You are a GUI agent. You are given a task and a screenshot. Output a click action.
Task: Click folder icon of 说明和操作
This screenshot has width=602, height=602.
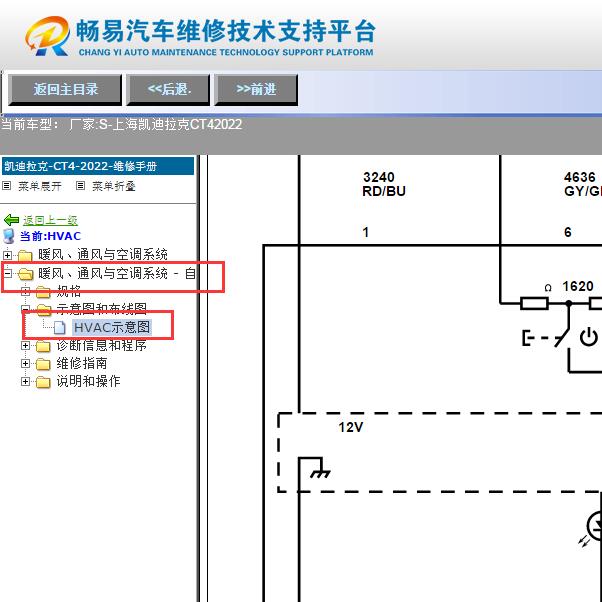pyautogui.click(x=43, y=382)
